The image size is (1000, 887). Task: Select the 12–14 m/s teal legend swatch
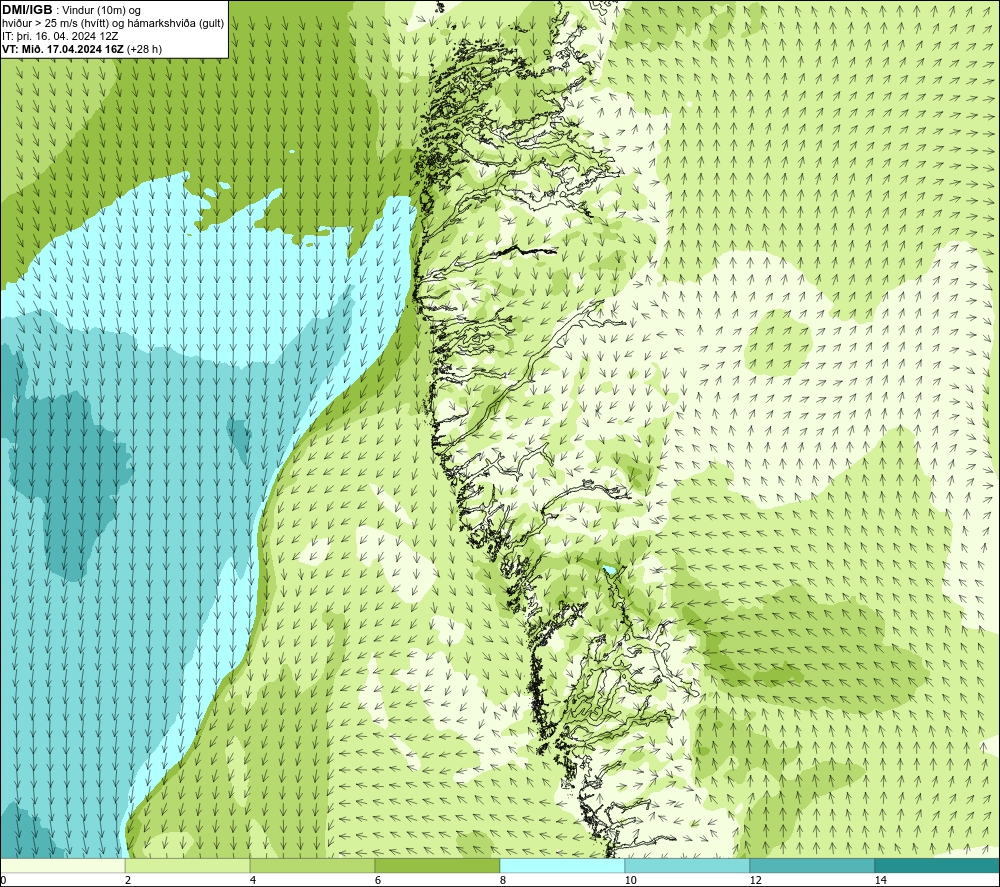click(812, 865)
